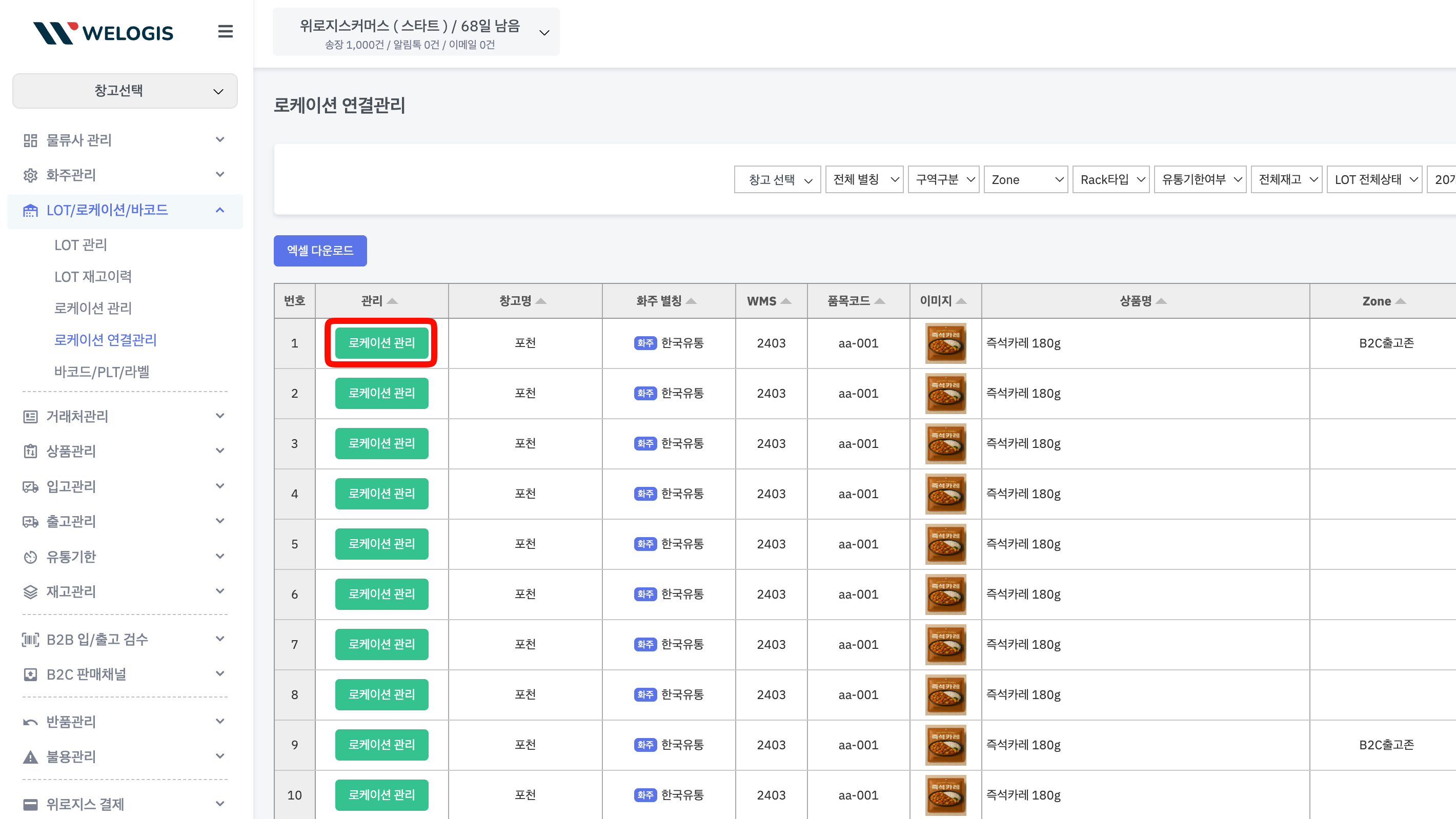The width and height of the screenshot is (1456, 819).
Task: Click 로케이션 관리 button in row 5
Action: 381,544
